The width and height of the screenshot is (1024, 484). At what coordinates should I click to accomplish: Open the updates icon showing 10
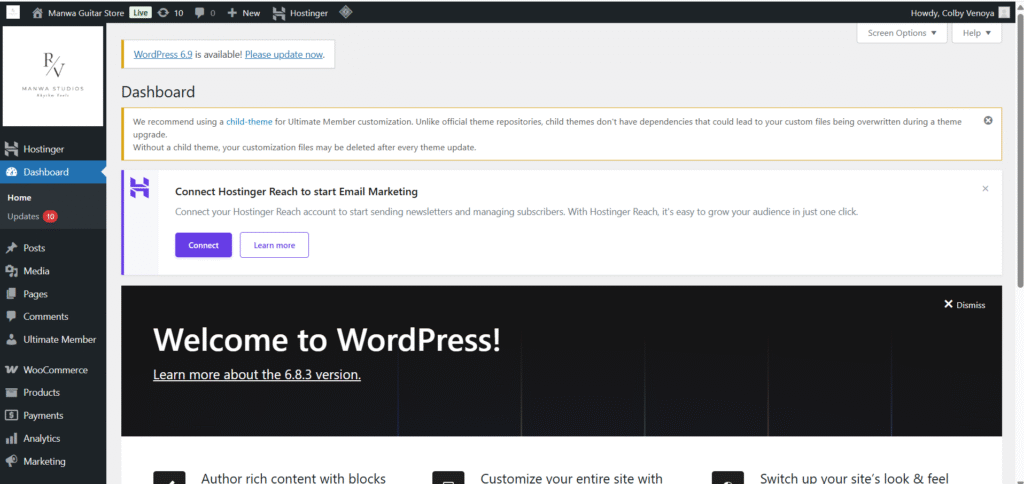tap(170, 13)
